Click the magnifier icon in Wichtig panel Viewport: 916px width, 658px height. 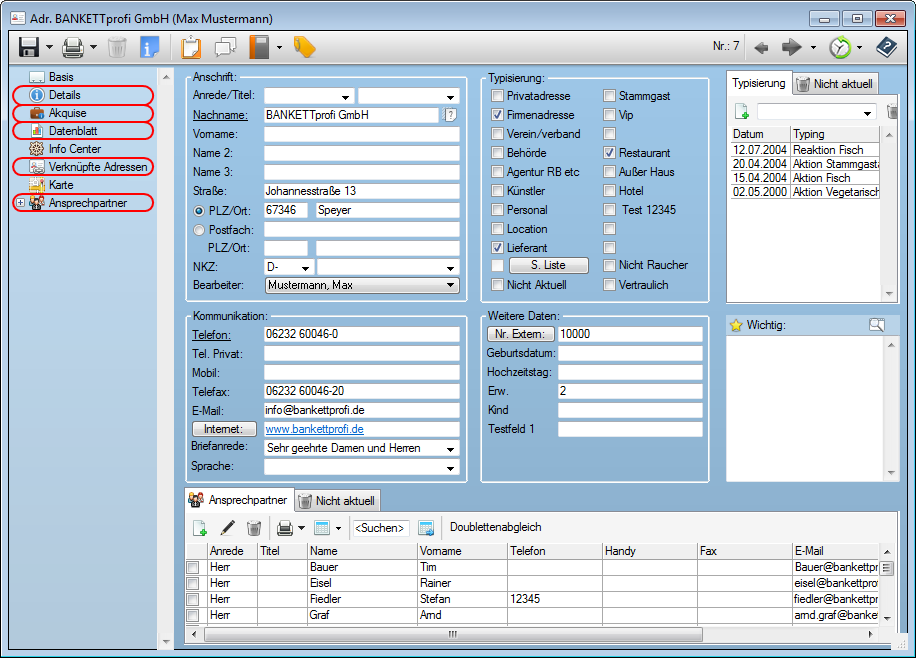tap(877, 325)
